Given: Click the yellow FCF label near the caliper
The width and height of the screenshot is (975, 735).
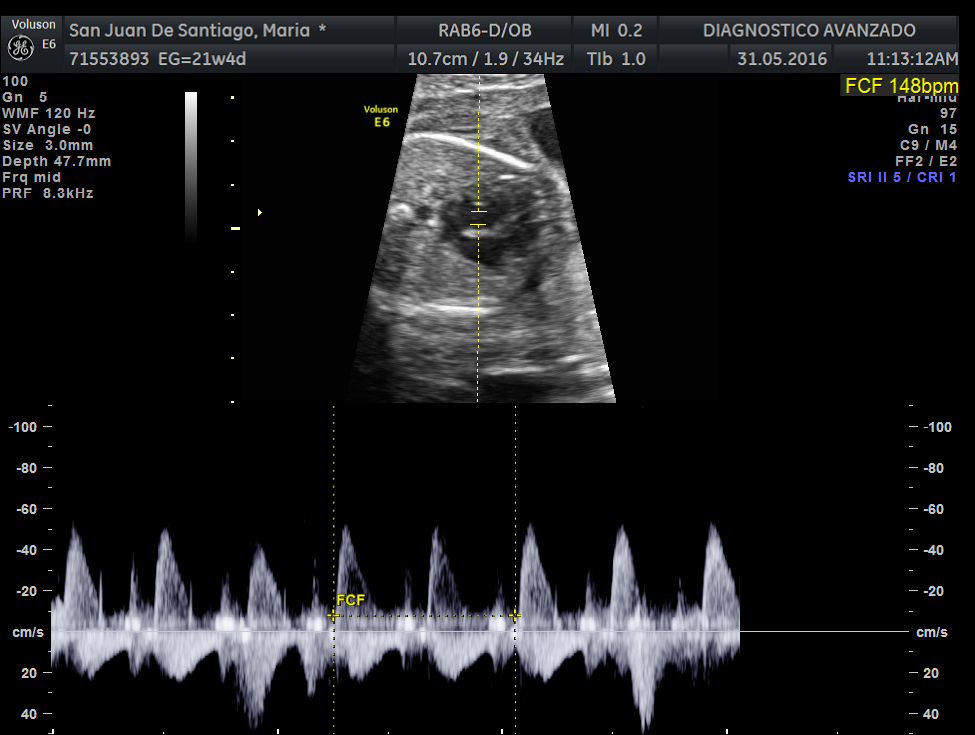Looking at the screenshot, I should [351, 600].
